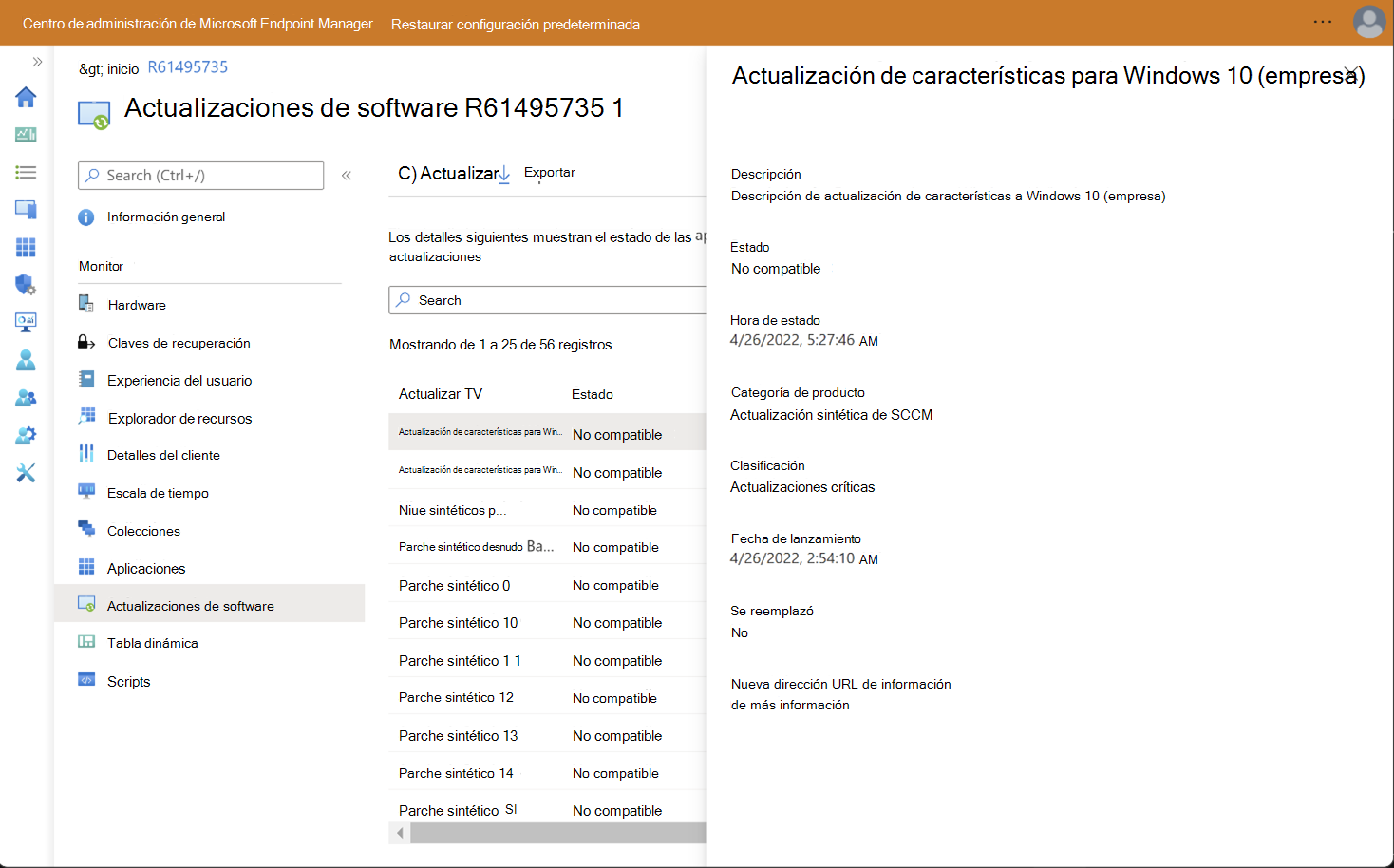The height and width of the screenshot is (868, 1394).
Task: Click the horizontal scrollbar left arrow
Action: [400, 833]
